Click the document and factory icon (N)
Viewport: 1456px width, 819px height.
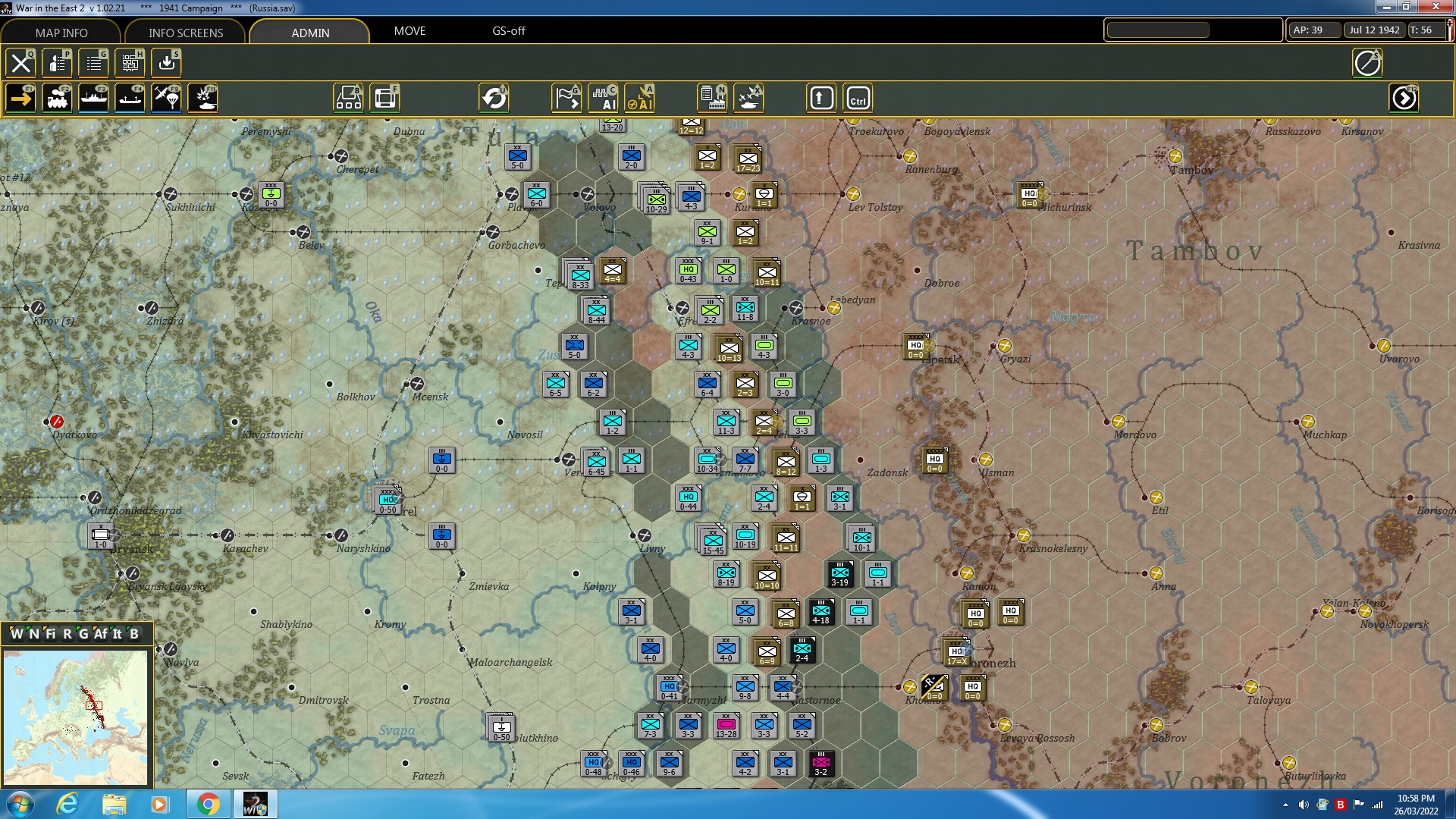point(712,99)
